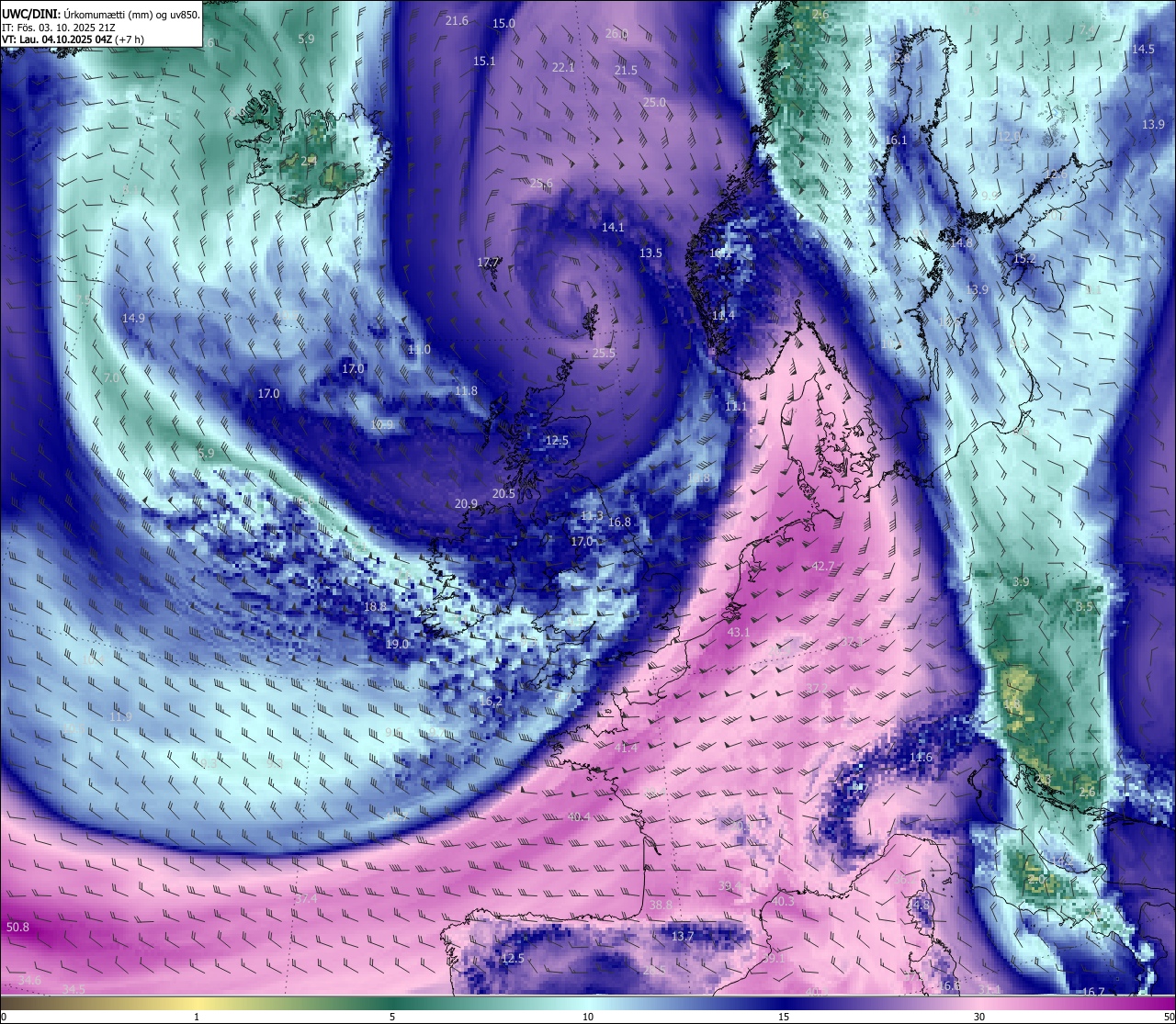Click the 40.4 value label
This screenshot has height=1024, width=1176.
pyautogui.click(x=579, y=816)
